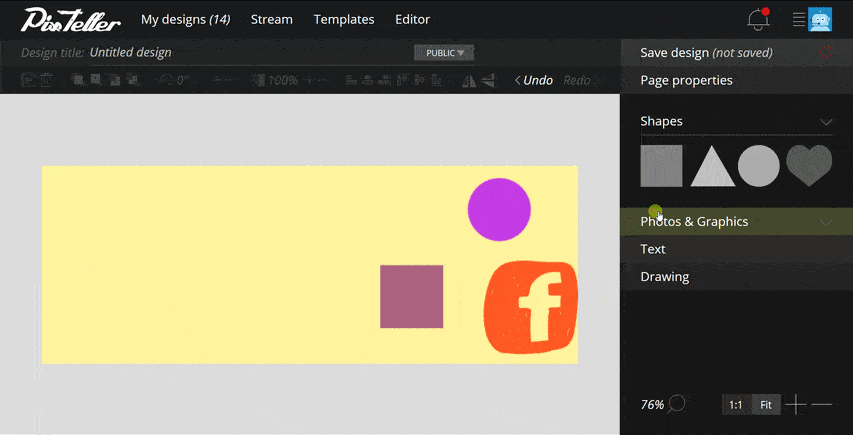Open the Templates page

[x=344, y=20]
